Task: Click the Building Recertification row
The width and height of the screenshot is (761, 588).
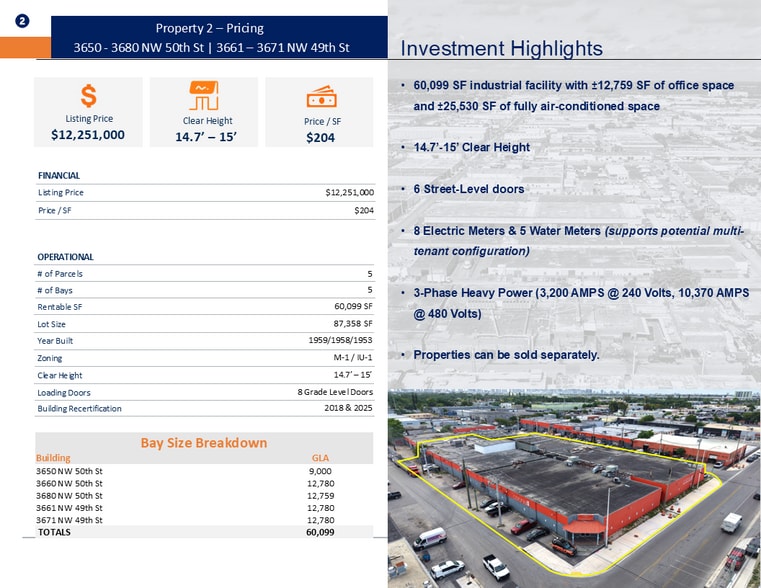Action: [x=205, y=408]
